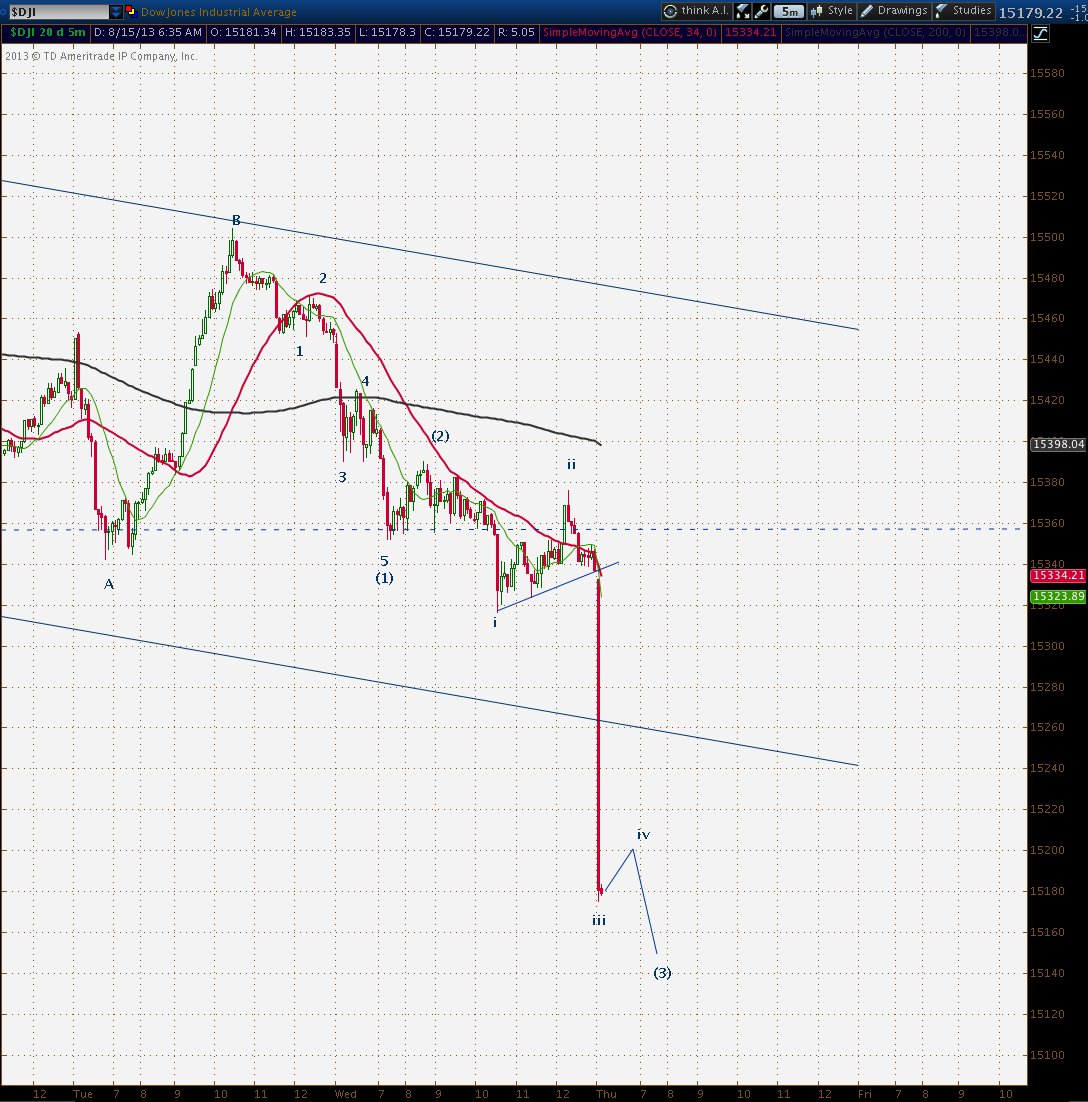1088x1102 pixels.
Task: Click the O: 15181.34 open value
Action: 243,32
